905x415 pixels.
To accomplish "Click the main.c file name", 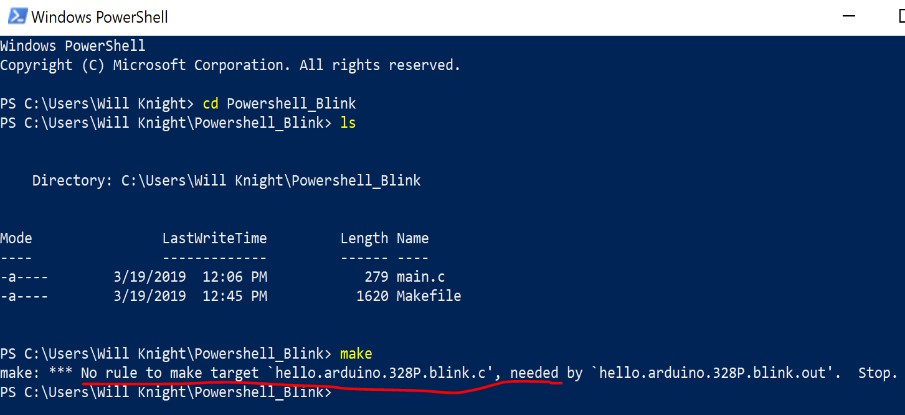I will pyautogui.click(x=420, y=277).
